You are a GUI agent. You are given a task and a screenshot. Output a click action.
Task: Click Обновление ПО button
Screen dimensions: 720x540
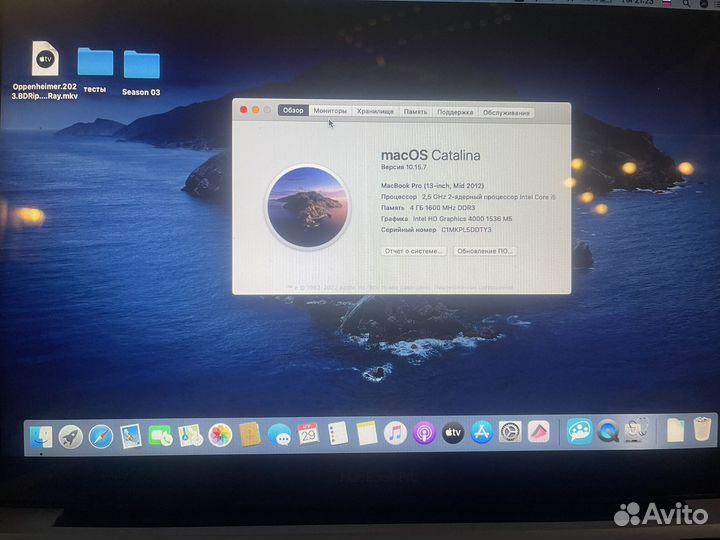click(485, 251)
